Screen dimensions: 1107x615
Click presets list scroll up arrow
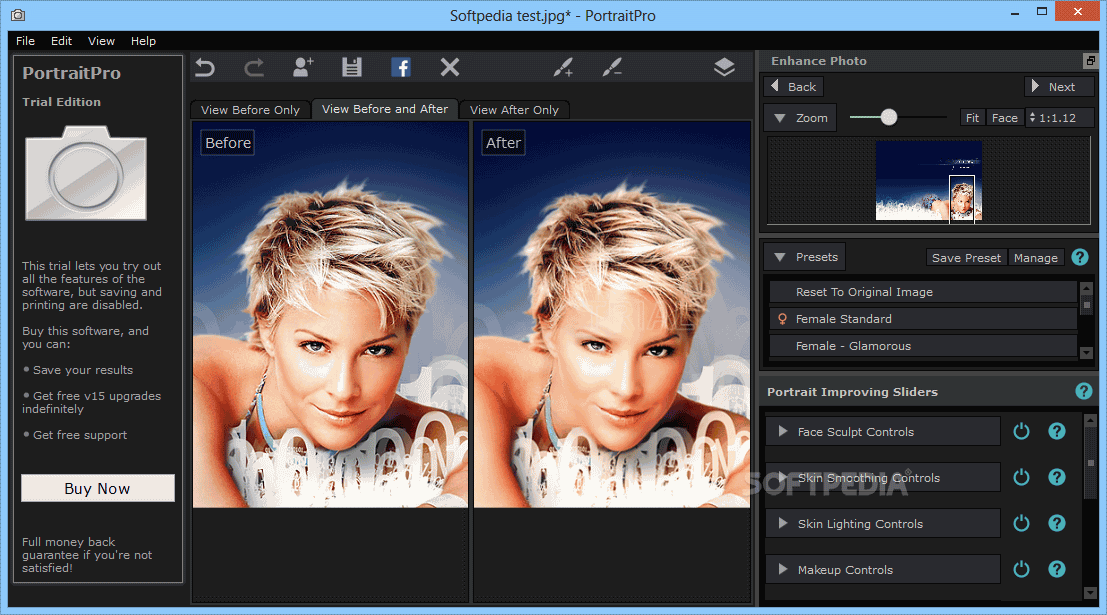pos(1087,288)
